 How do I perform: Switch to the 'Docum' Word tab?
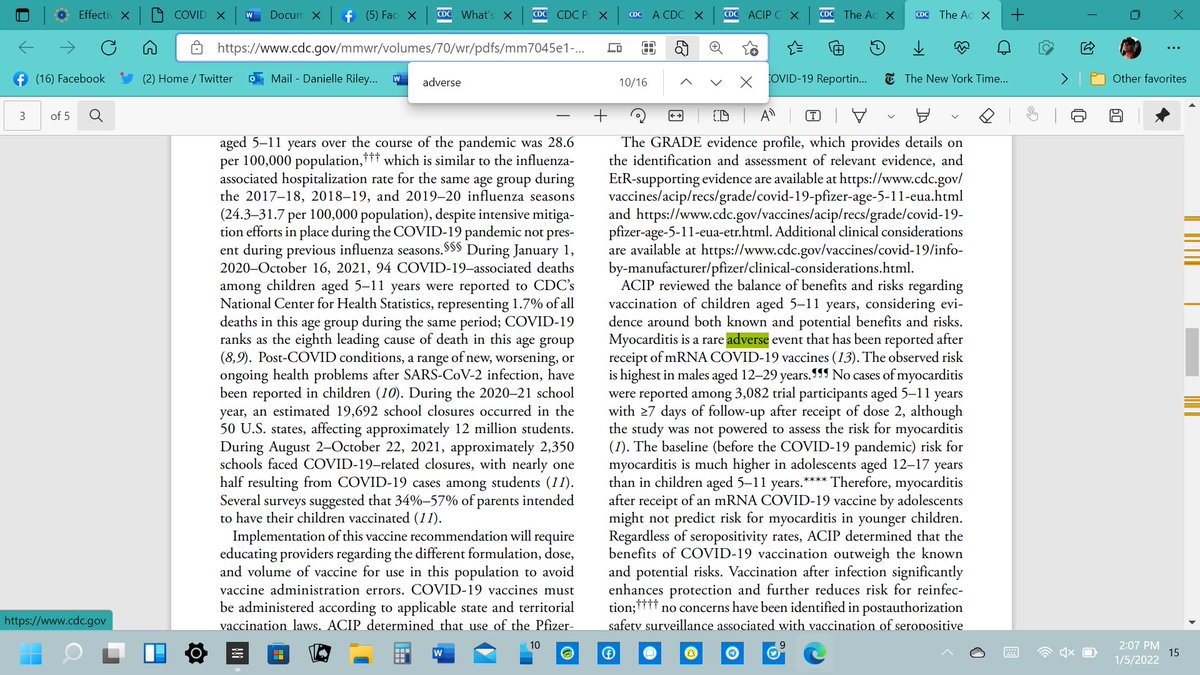coord(281,15)
